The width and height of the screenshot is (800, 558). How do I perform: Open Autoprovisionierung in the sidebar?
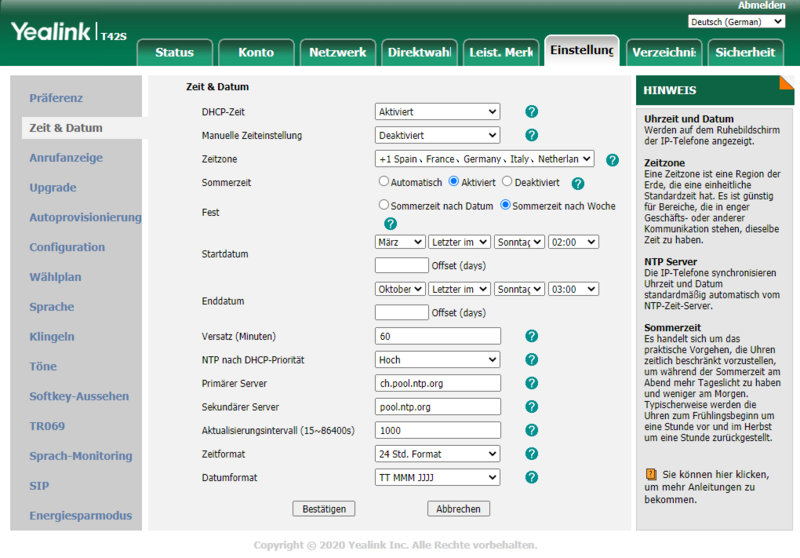point(85,217)
